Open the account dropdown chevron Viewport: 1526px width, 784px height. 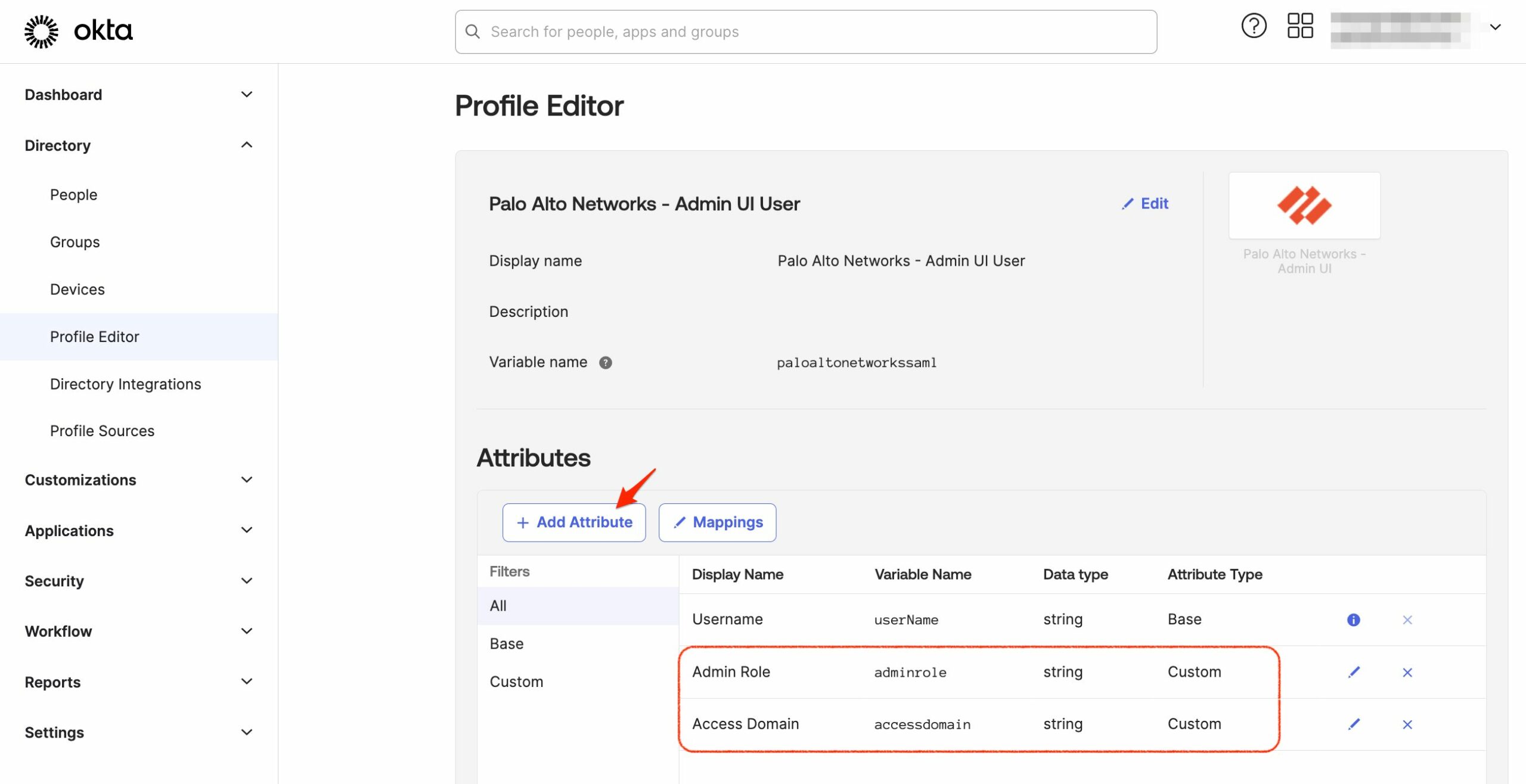tap(1495, 27)
